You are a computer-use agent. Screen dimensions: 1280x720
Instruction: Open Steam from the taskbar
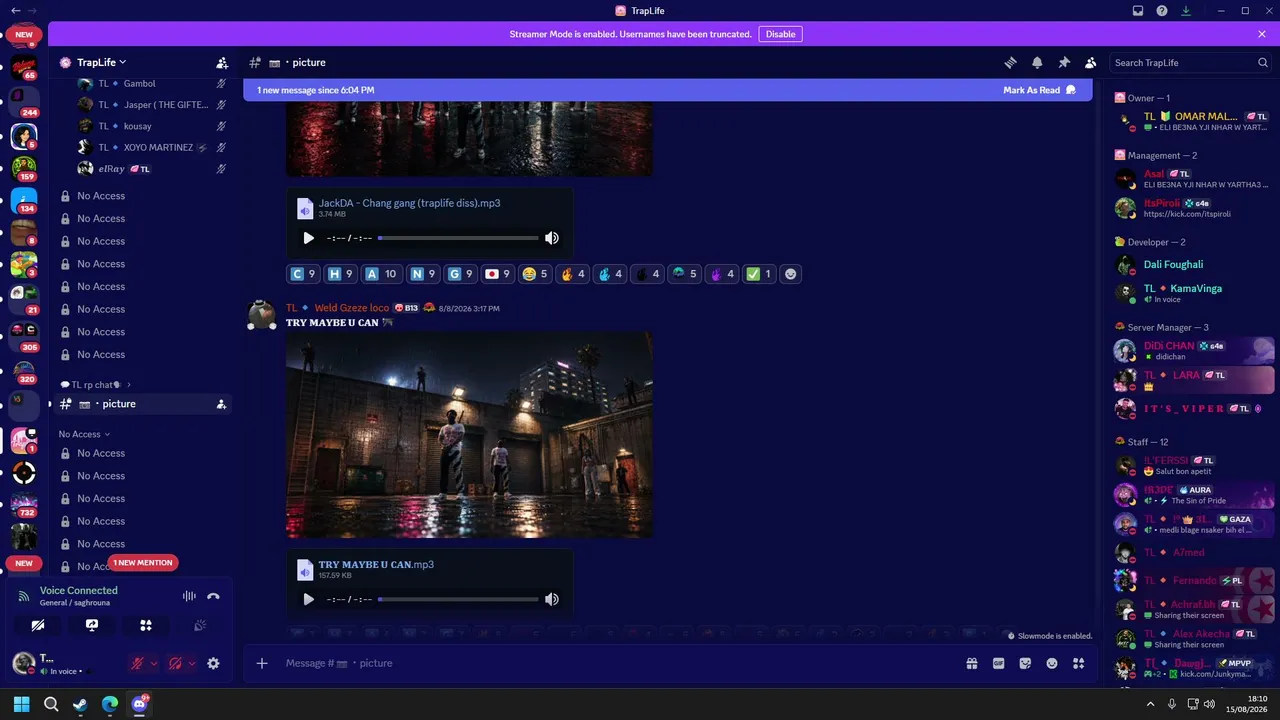tap(80, 704)
